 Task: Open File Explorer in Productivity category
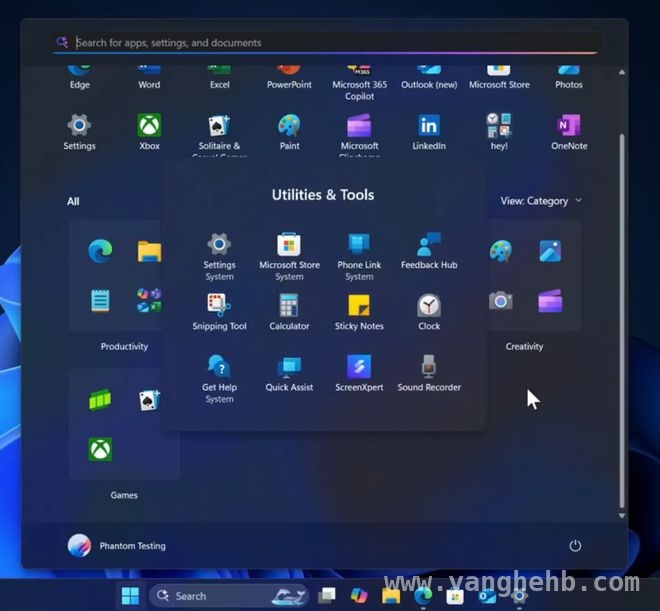tap(149, 251)
